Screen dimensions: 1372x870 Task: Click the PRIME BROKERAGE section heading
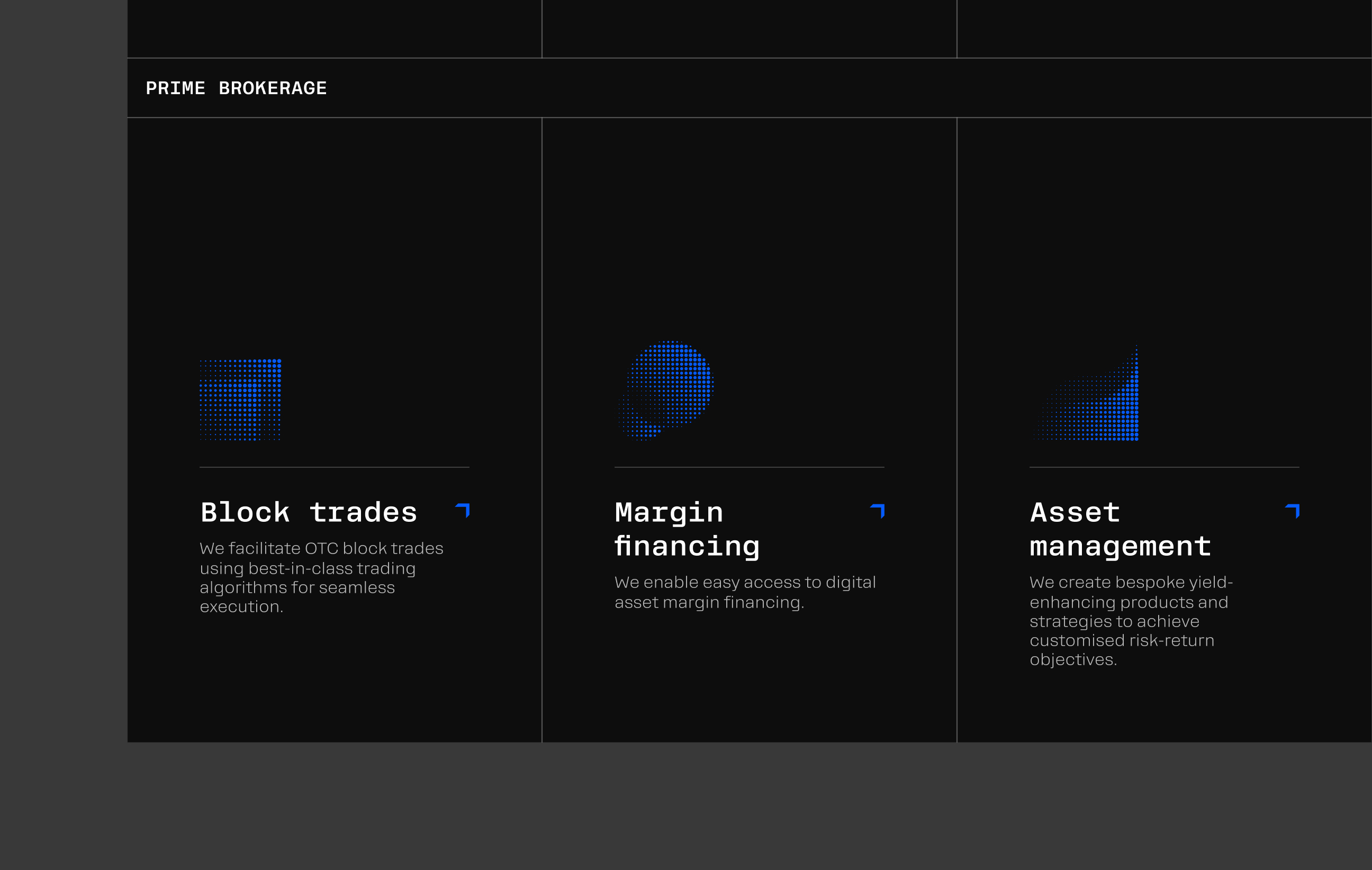[236, 88]
